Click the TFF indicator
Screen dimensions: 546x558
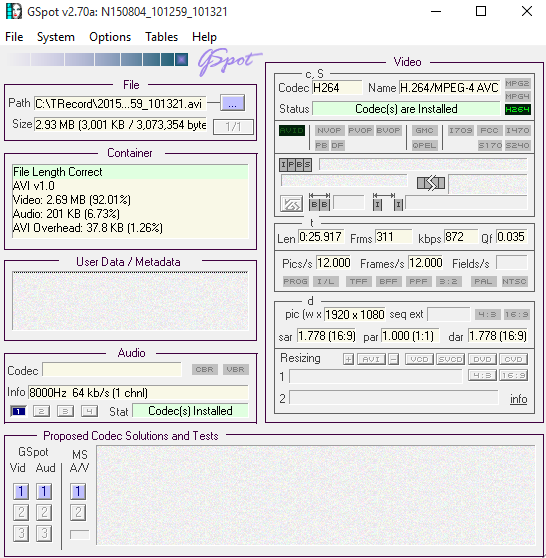[358, 281]
